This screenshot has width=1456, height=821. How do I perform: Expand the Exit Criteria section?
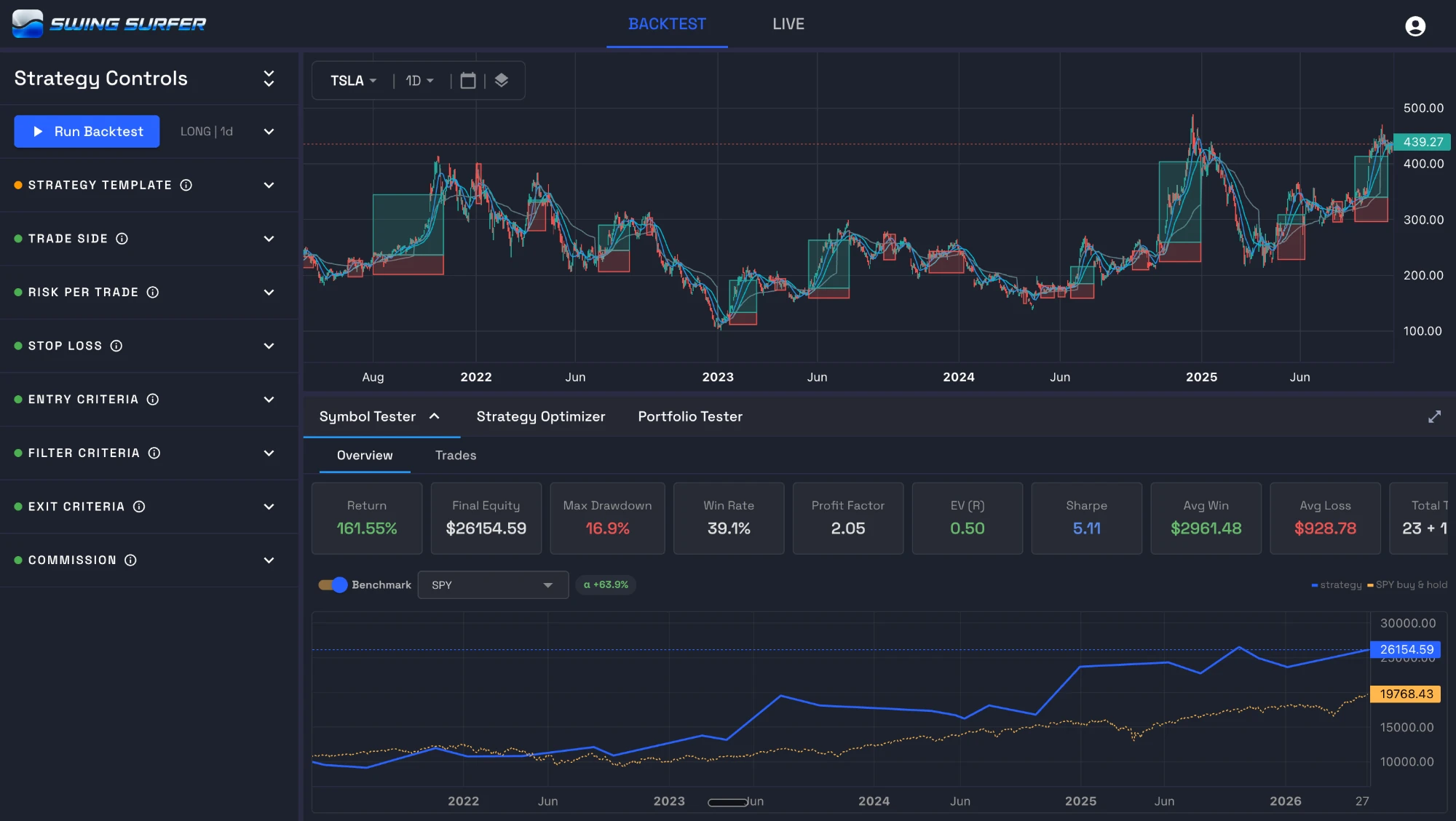point(269,507)
